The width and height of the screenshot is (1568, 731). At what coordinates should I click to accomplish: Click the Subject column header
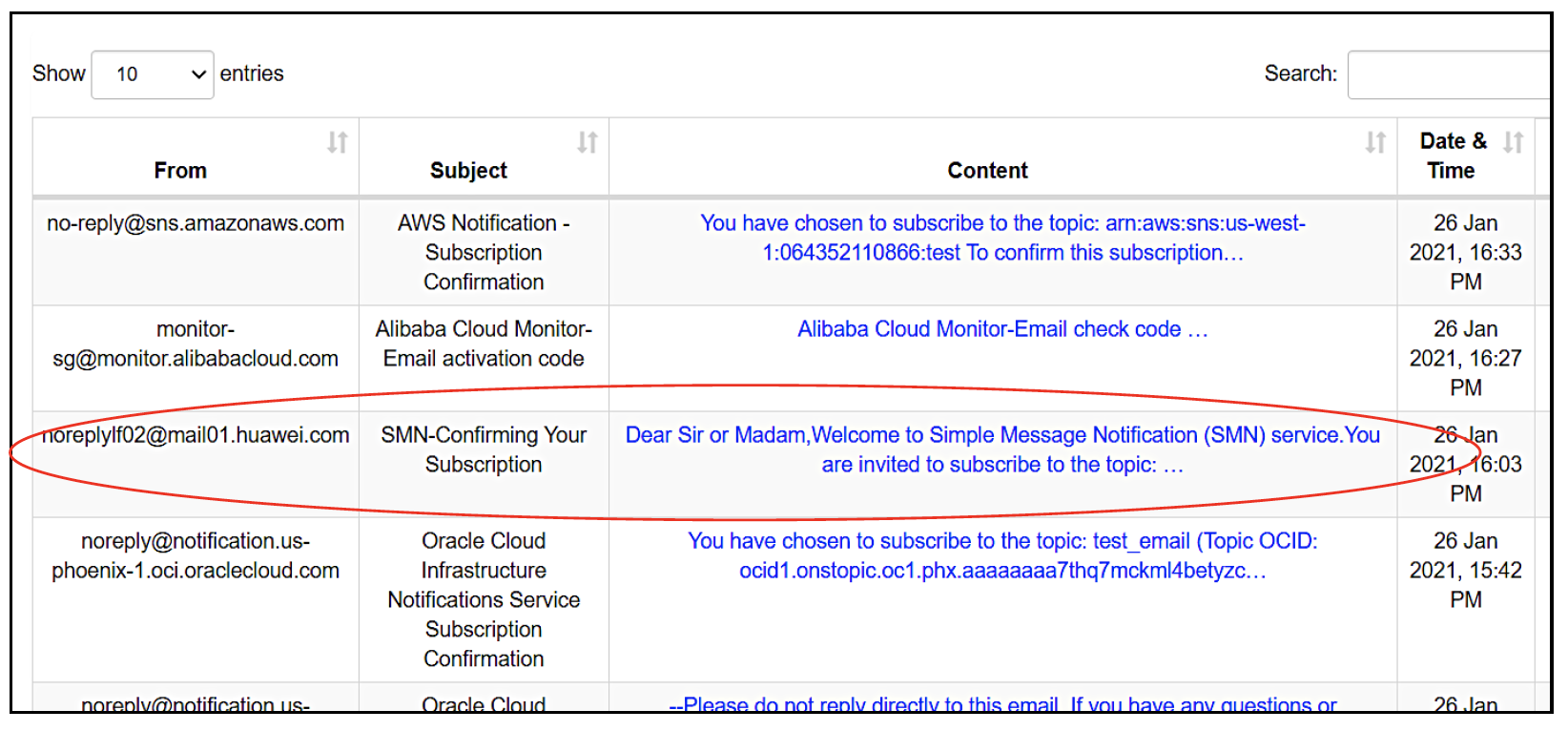tap(484, 157)
